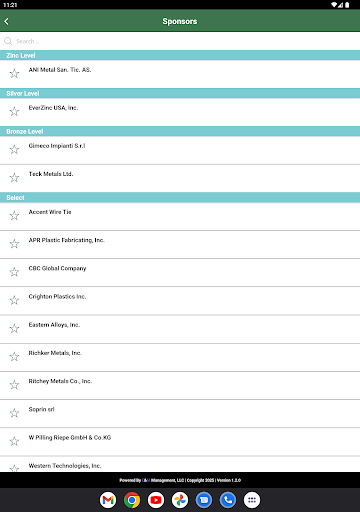Select Ritchey Metals Co., Inc. entry
Screen dimensions: 360x512
(x=180, y=385)
